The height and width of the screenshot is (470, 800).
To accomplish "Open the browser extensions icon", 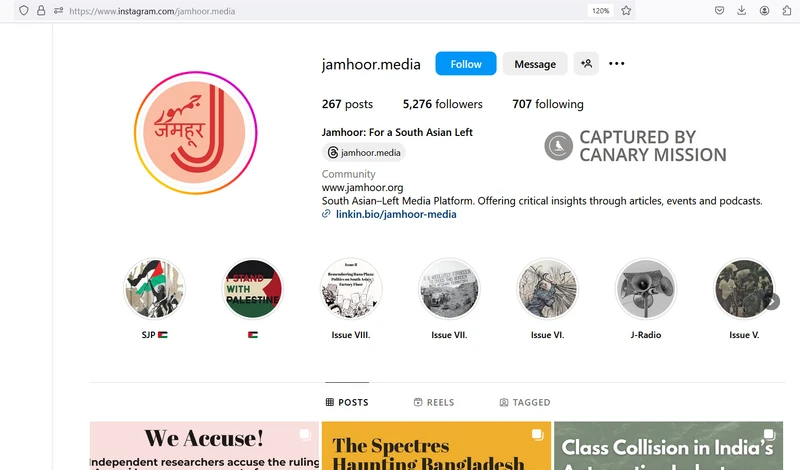I will coord(787,11).
